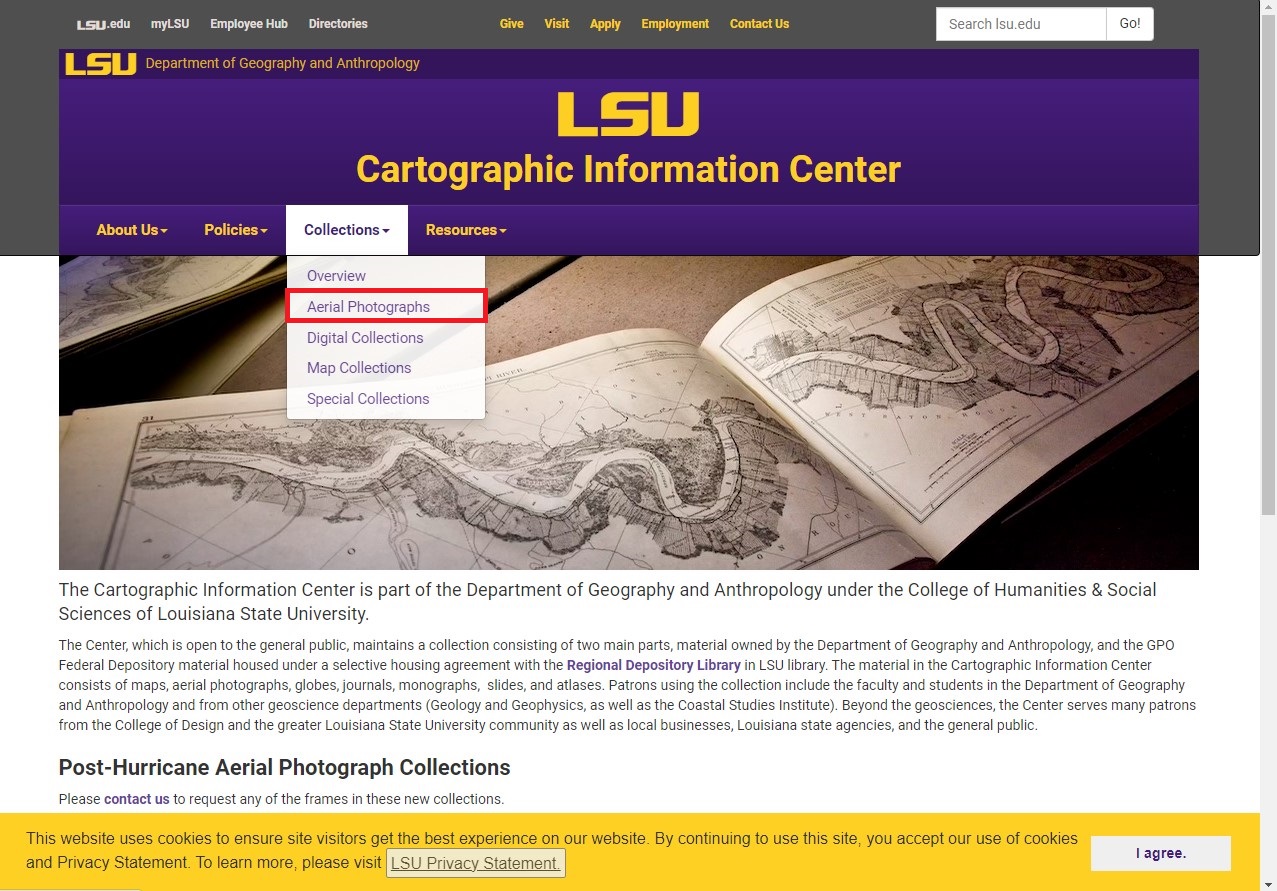Open the Regional Depository Library link
1277x891 pixels.
(654, 665)
